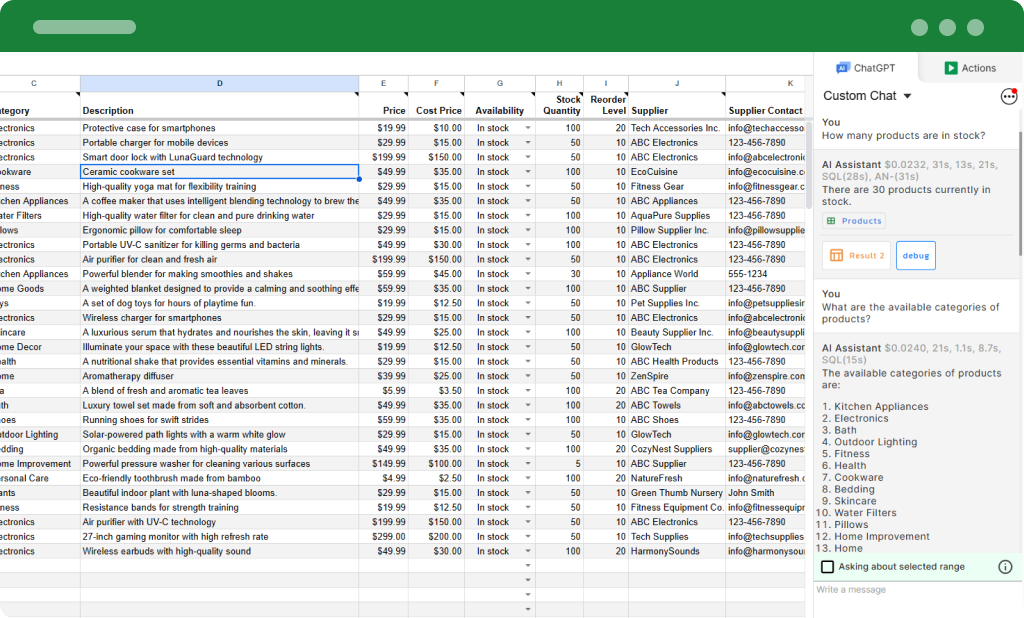Open Availability dropdown for Ceramic cookware set row
This screenshot has height=618, width=1024.
528,172
